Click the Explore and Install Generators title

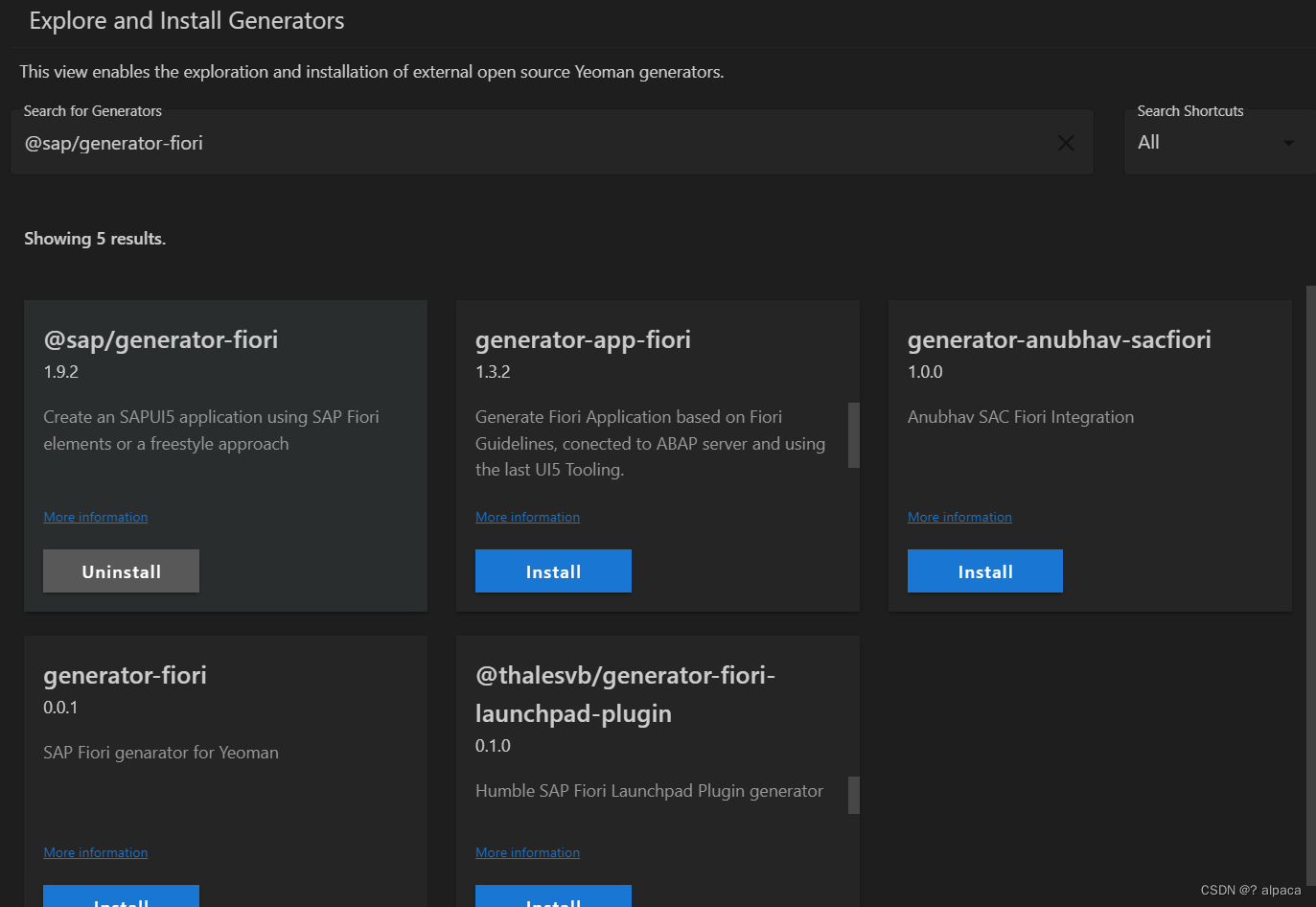tap(186, 20)
